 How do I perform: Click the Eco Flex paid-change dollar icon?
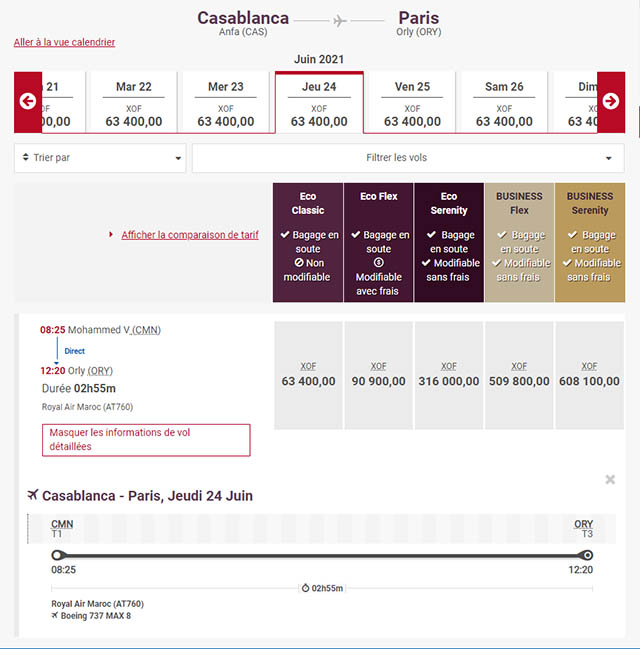(379, 263)
